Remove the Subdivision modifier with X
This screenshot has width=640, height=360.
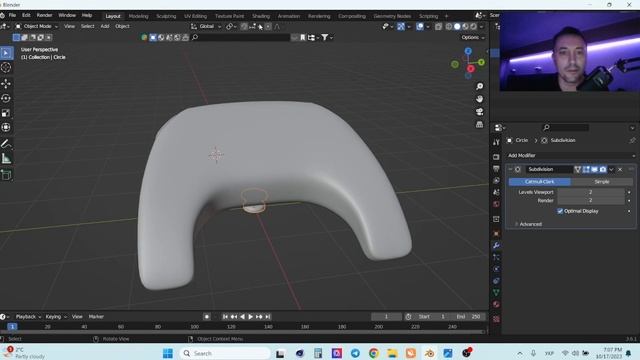coord(620,169)
